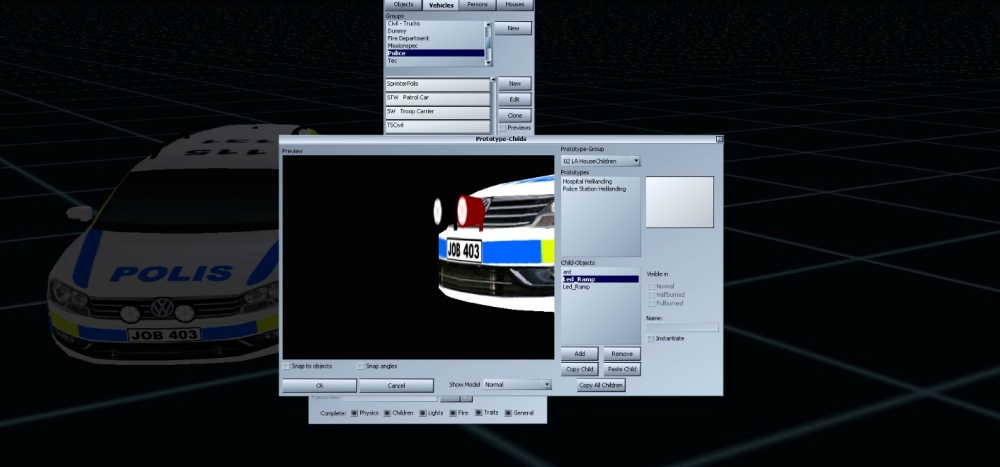This screenshot has width=1000, height=467.
Task: Click Cancel in Prototype-Childs dialog
Action: (x=396, y=385)
